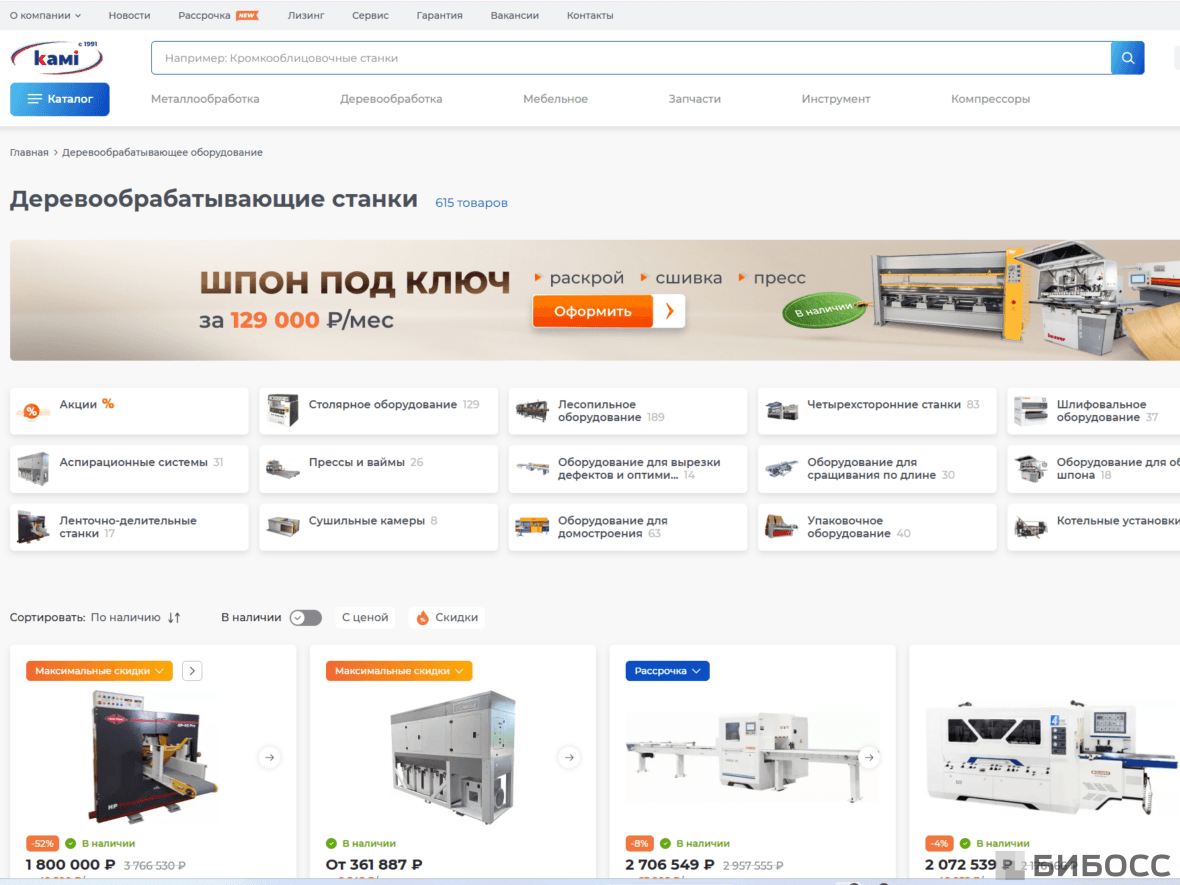1180x885 pixels.
Task: Open the Металлообработка menu
Action: [x=205, y=99]
